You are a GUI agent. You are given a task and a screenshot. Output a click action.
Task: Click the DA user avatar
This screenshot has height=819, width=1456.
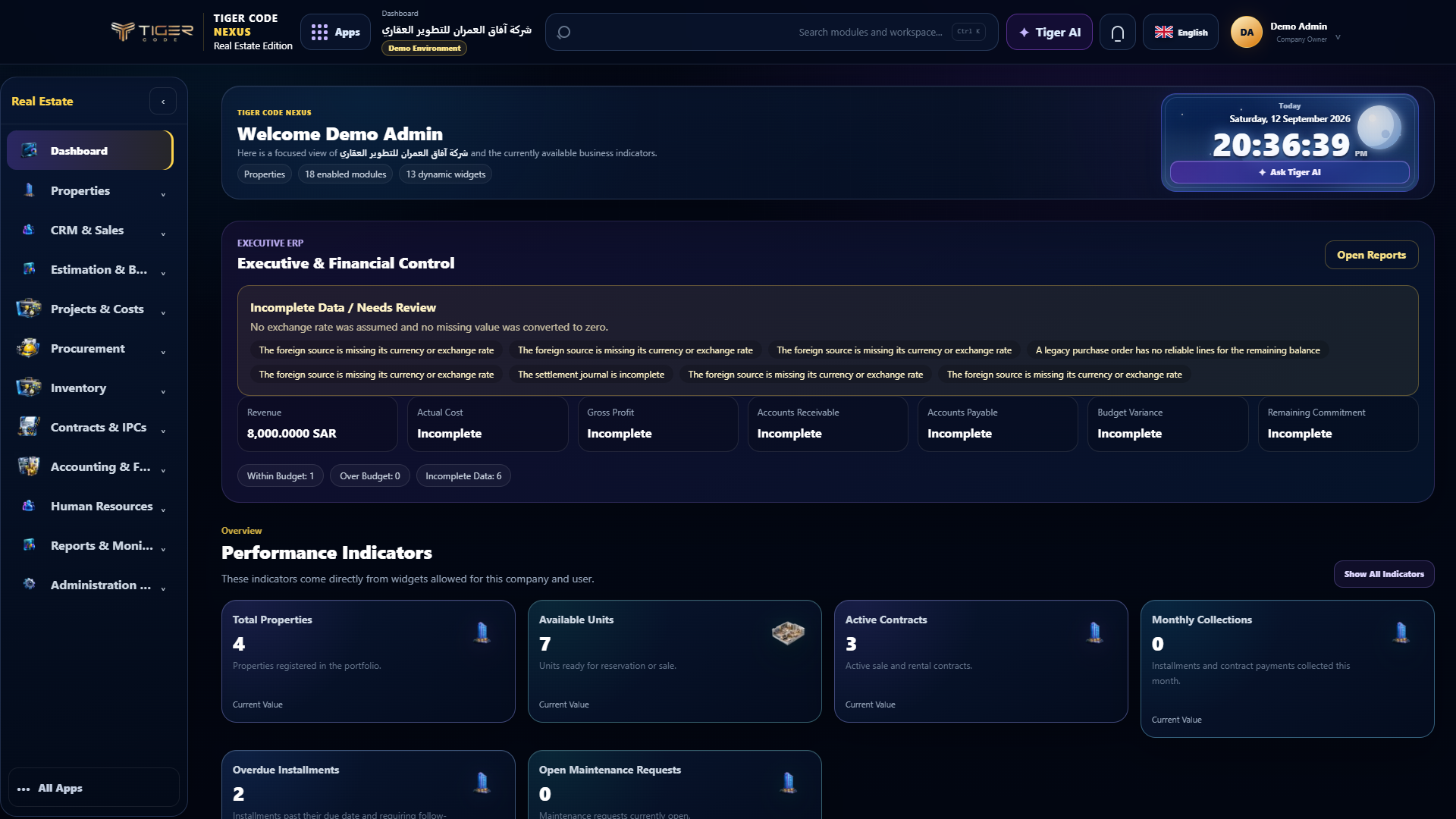point(1246,32)
